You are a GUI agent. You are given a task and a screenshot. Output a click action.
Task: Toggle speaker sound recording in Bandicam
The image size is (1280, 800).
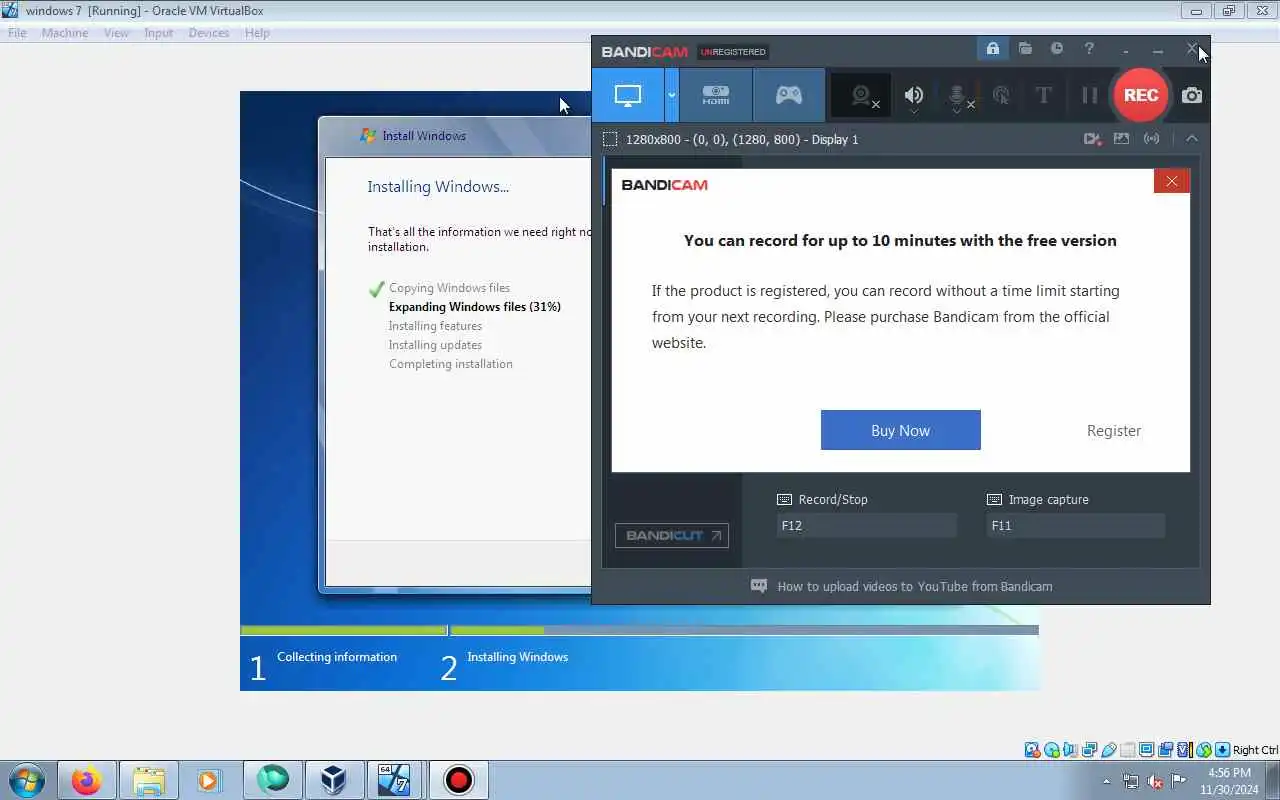[x=914, y=96]
